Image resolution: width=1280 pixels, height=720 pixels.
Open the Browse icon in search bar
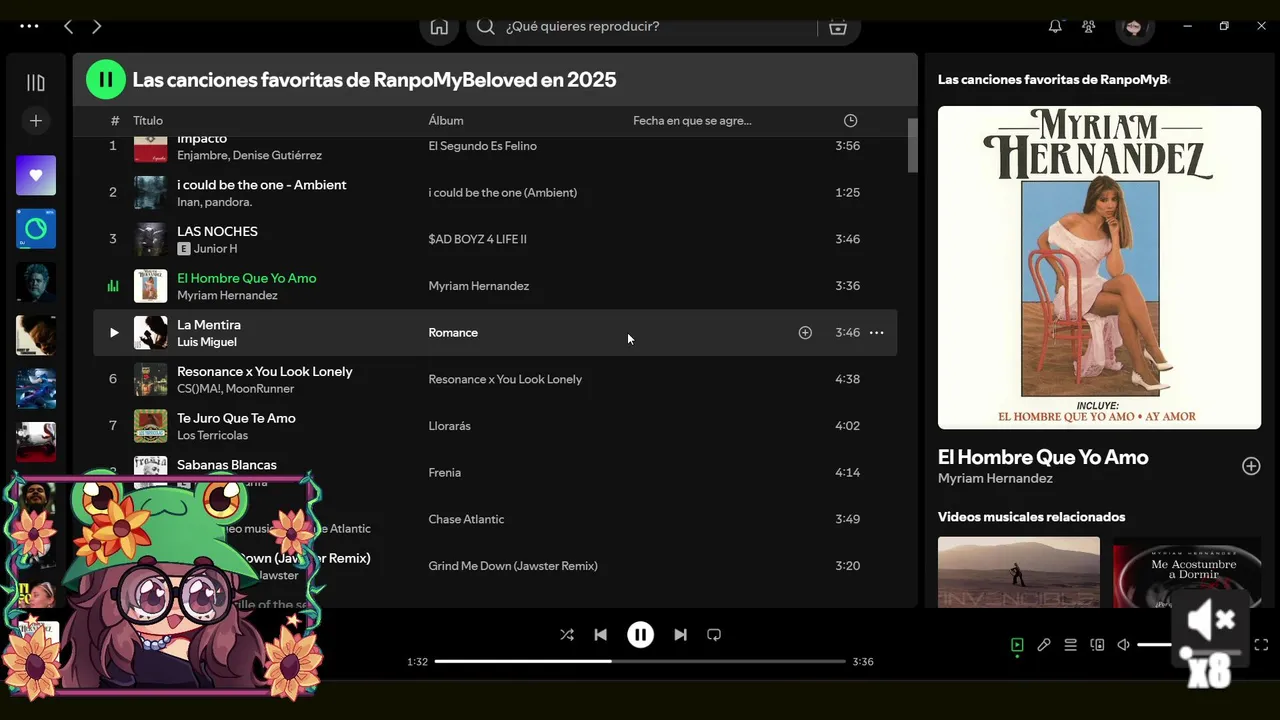tap(838, 27)
